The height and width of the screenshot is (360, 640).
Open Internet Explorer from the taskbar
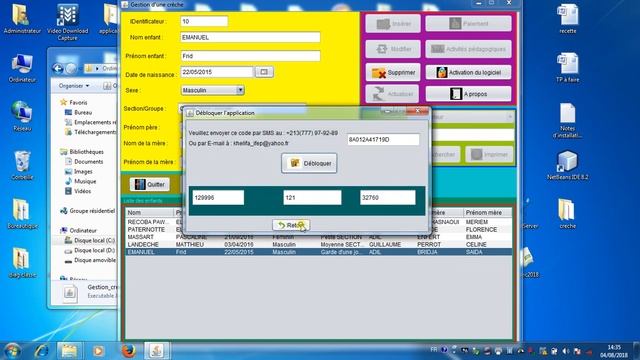pos(41,351)
